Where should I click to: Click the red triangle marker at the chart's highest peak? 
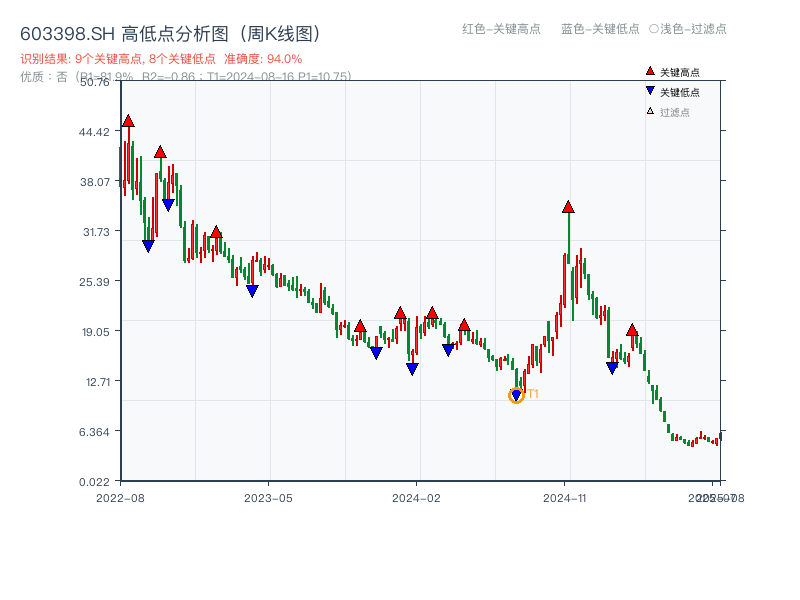pos(127,120)
